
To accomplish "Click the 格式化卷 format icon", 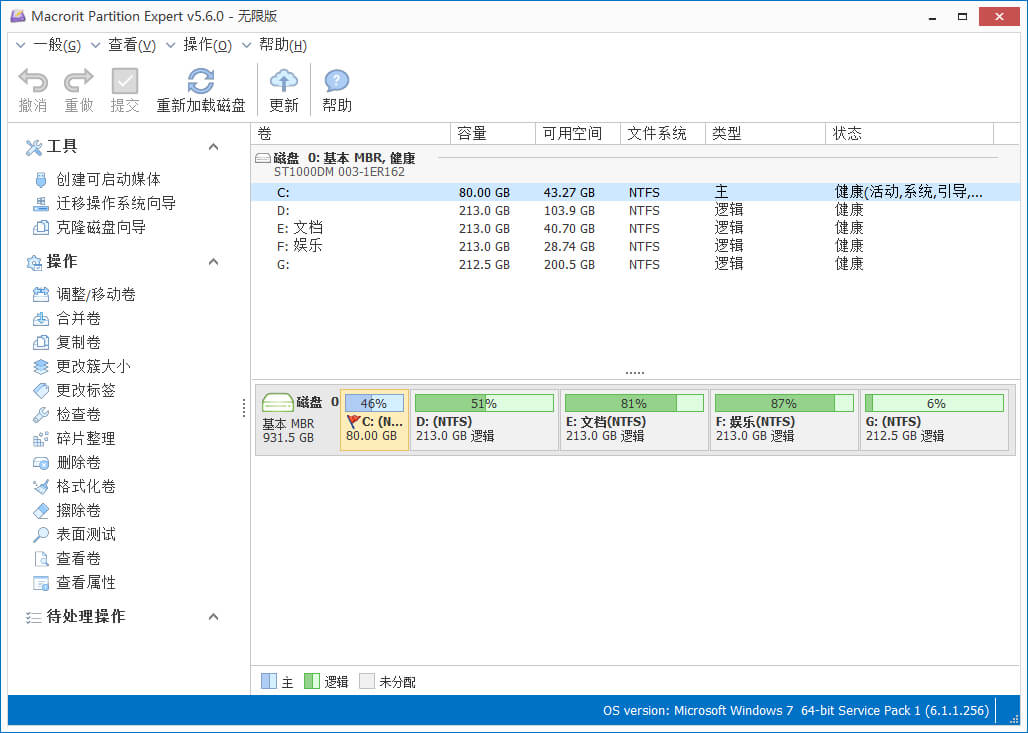I will (41, 486).
